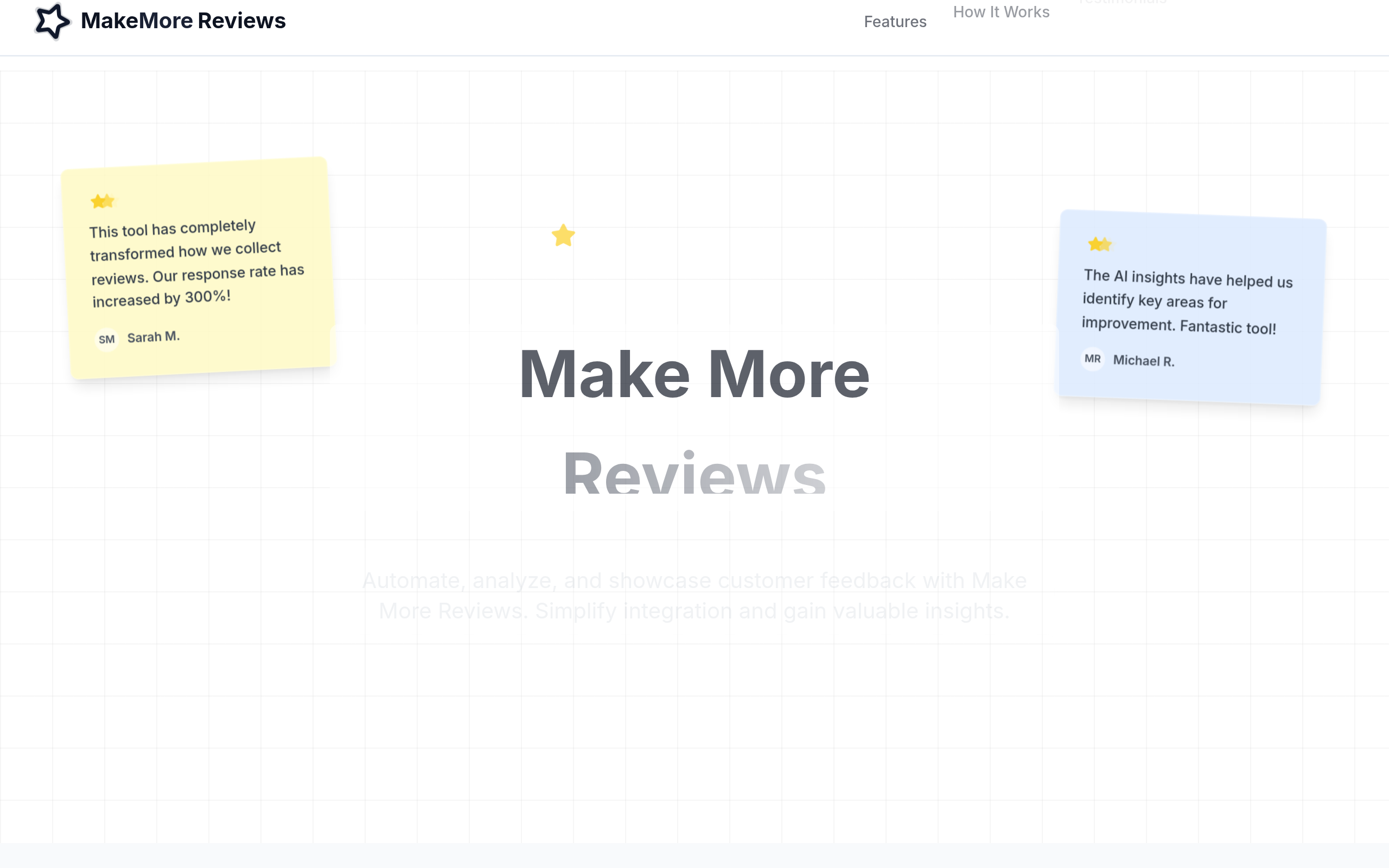Viewport: 1389px width, 868px height.
Task: Click second faded star on yellow card
Action: (109, 201)
